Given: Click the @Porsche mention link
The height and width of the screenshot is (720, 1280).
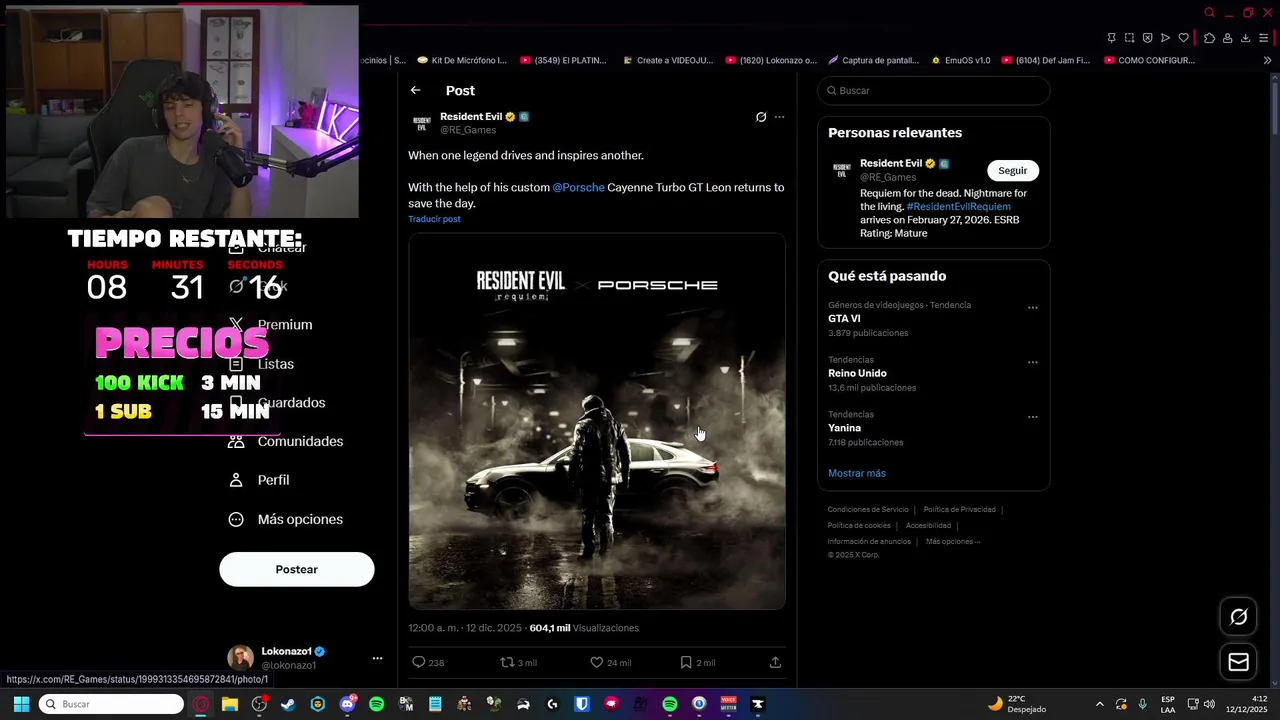Looking at the screenshot, I should coord(579,187).
